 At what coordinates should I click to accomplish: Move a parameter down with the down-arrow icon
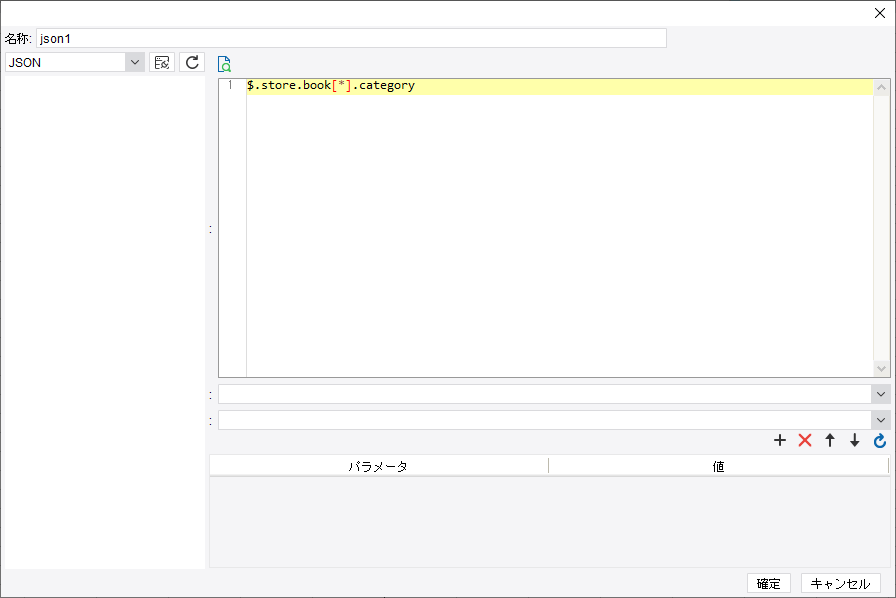[854, 440]
